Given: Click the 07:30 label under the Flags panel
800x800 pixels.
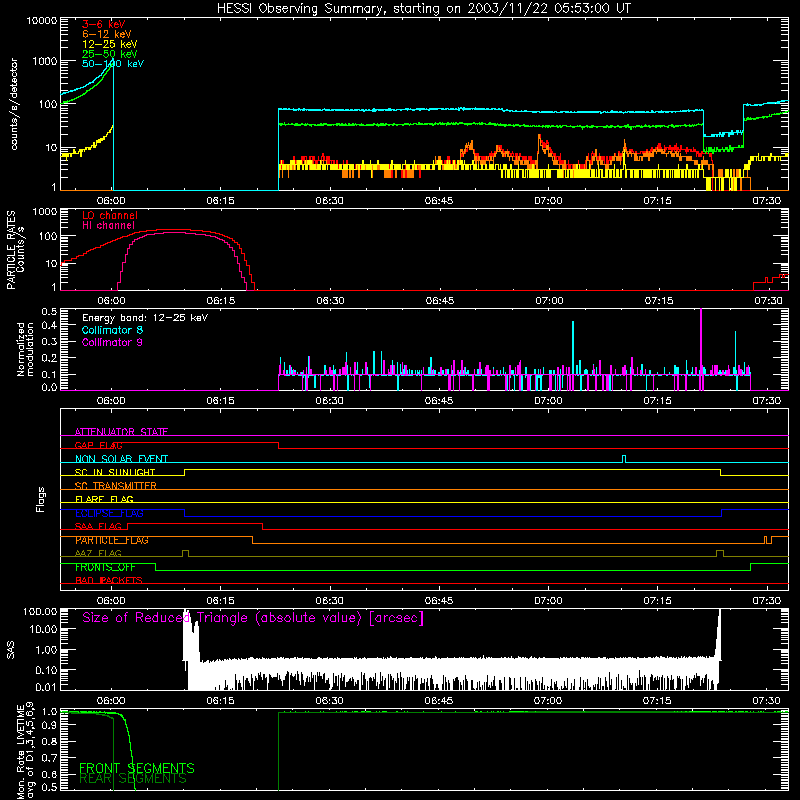Looking at the screenshot, I should [x=767, y=601].
